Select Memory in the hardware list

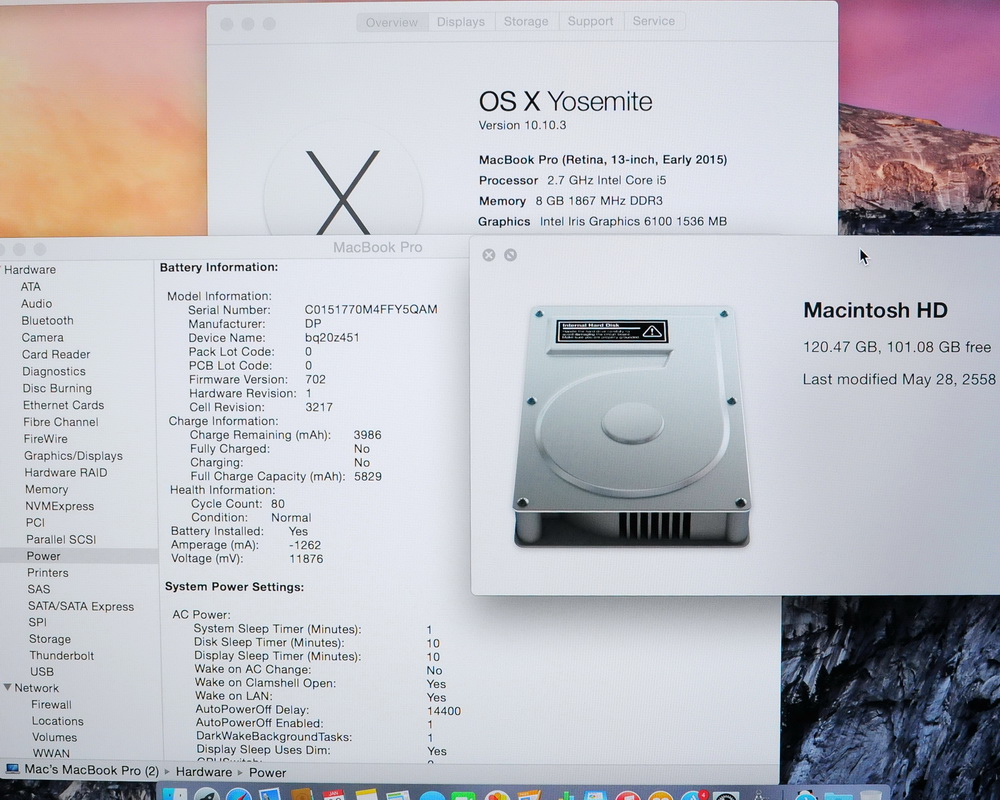point(47,489)
